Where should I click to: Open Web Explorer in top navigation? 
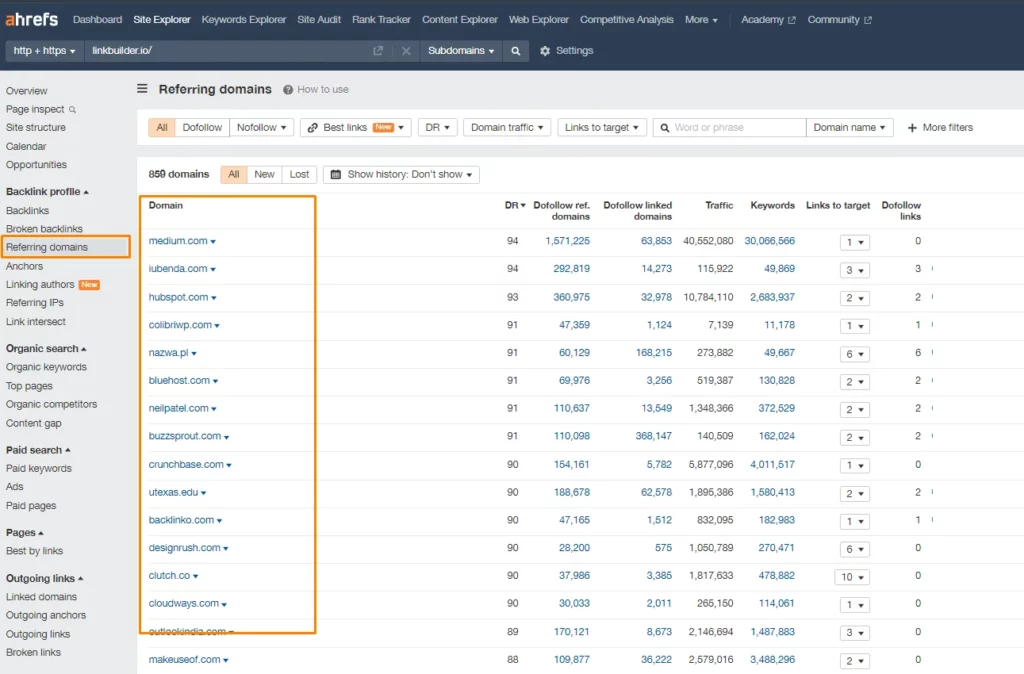539,20
